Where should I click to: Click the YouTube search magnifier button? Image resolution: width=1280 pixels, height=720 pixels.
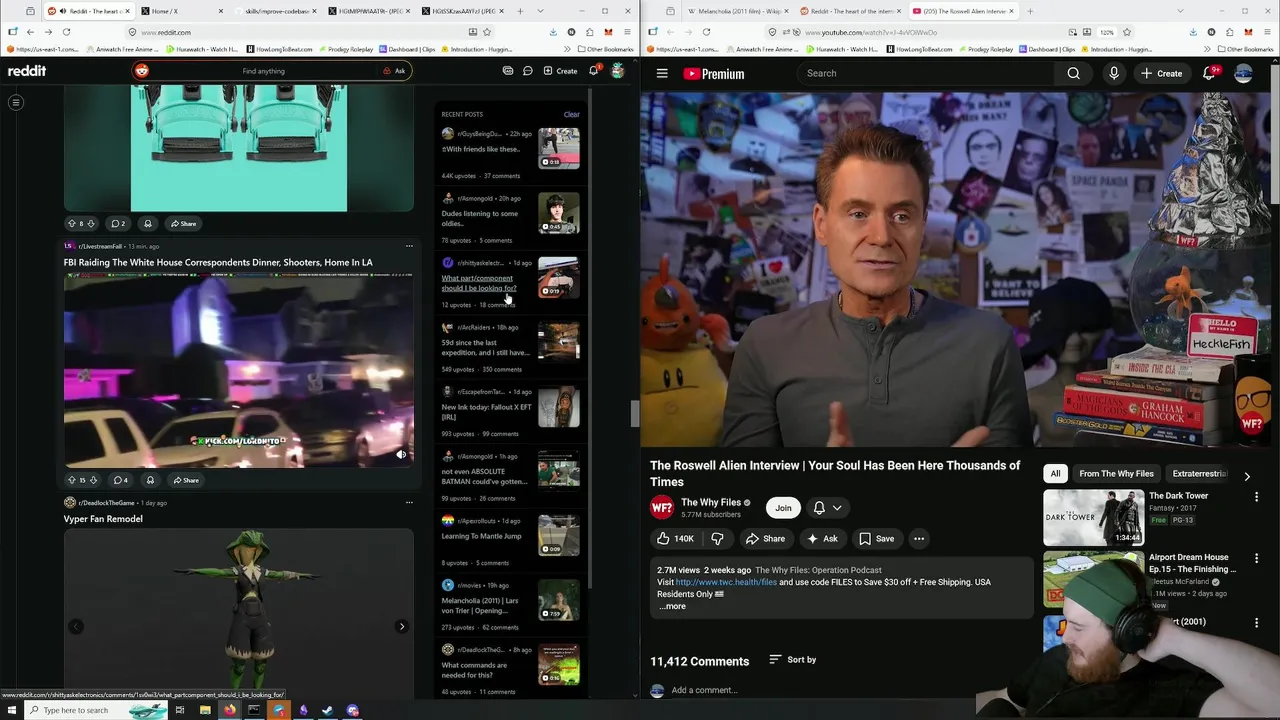(x=1073, y=73)
